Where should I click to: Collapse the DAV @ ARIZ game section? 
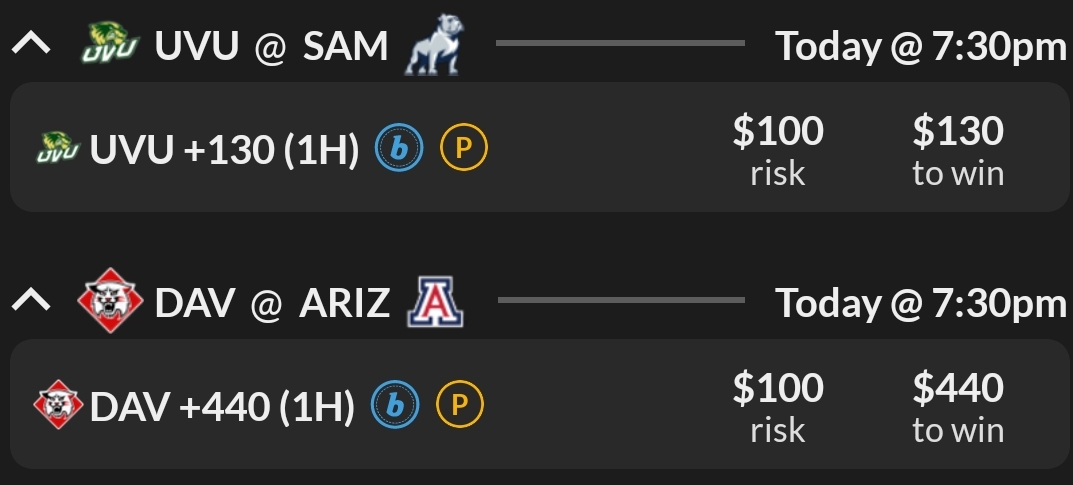click(36, 302)
